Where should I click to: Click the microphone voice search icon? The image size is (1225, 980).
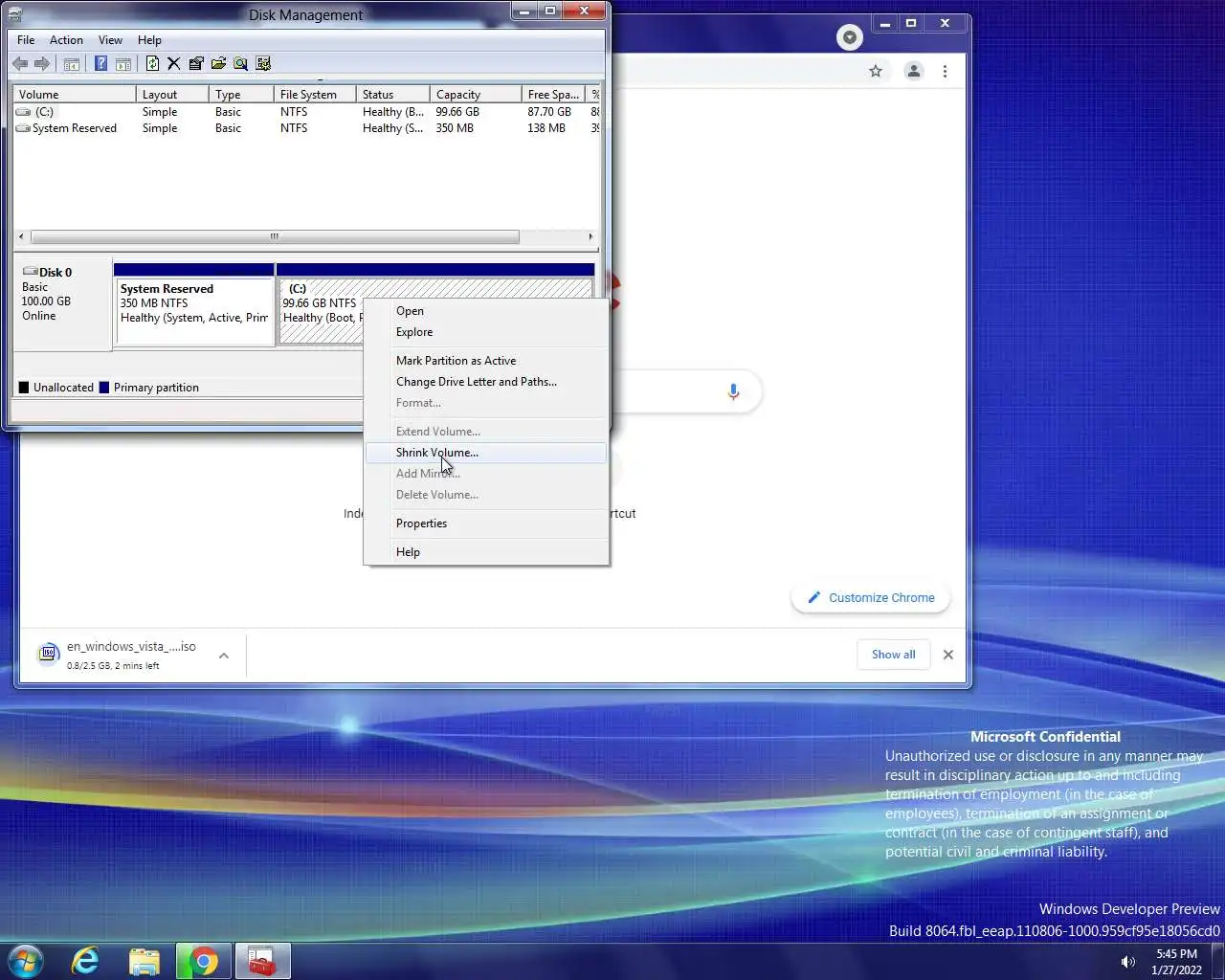pyautogui.click(x=733, y=391)
